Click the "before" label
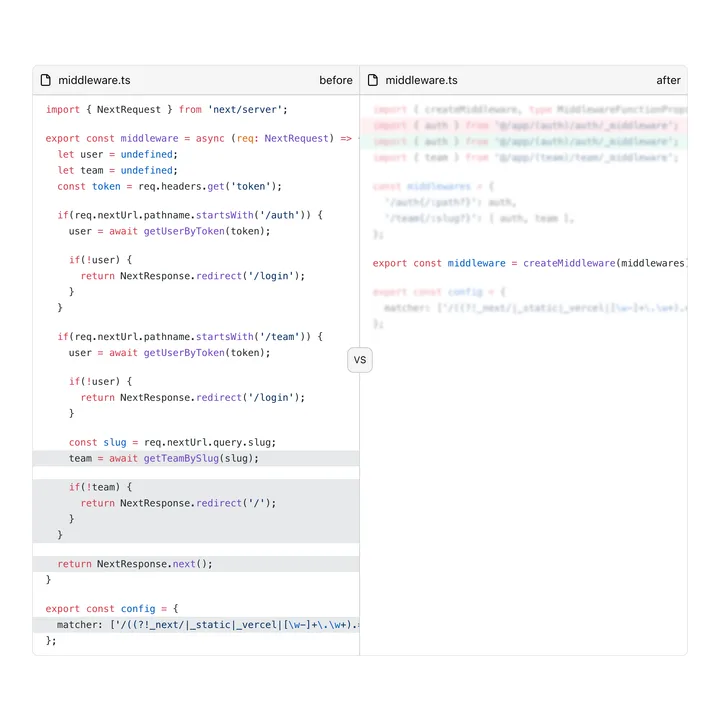Image resolution: width=720 pixels, height=720 pixels. click(x=336, y=80)
